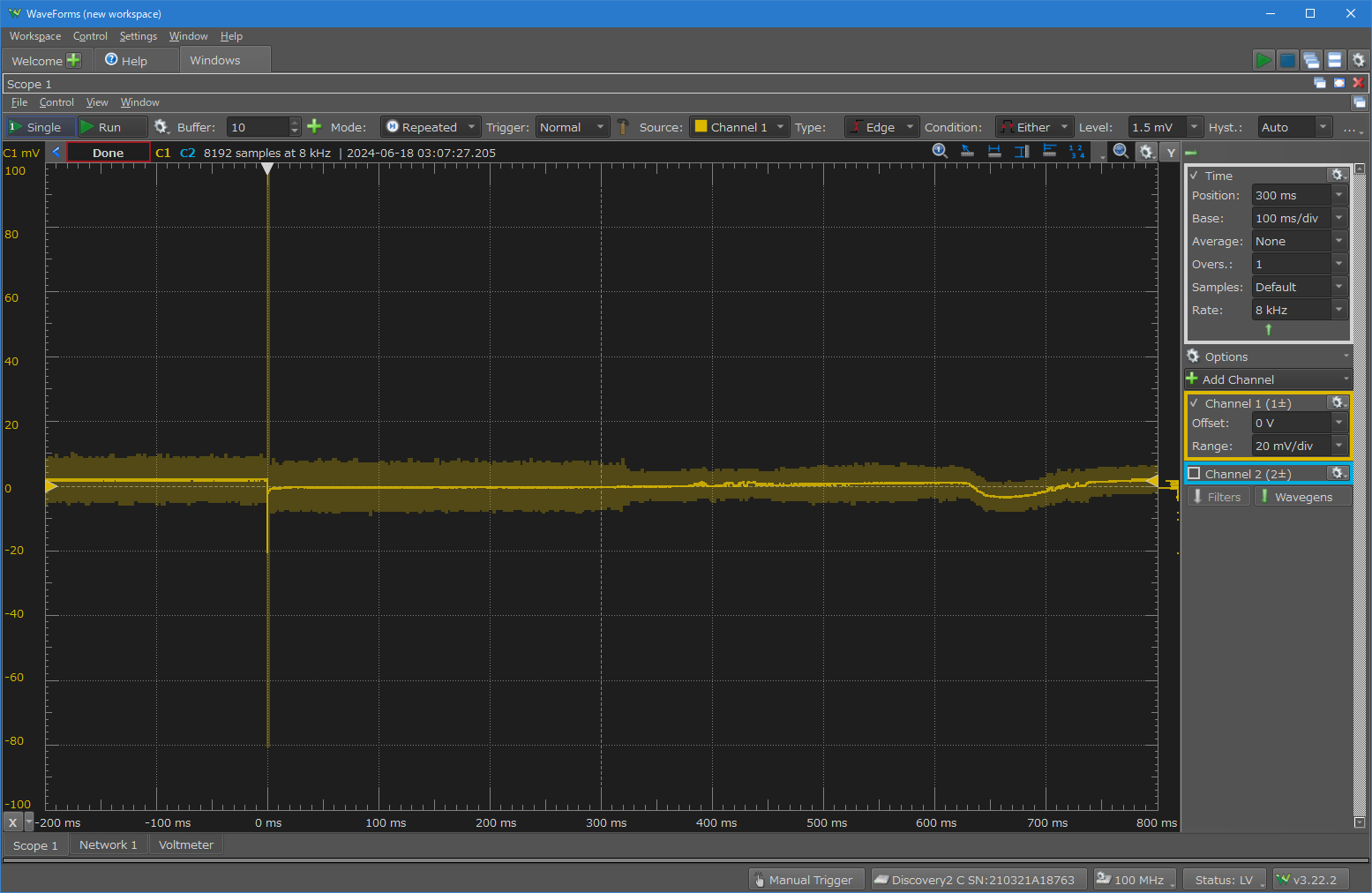1372x893 pixels.
Task: Click the Discovery2 C device status entry
Action: tap(978, 880)
